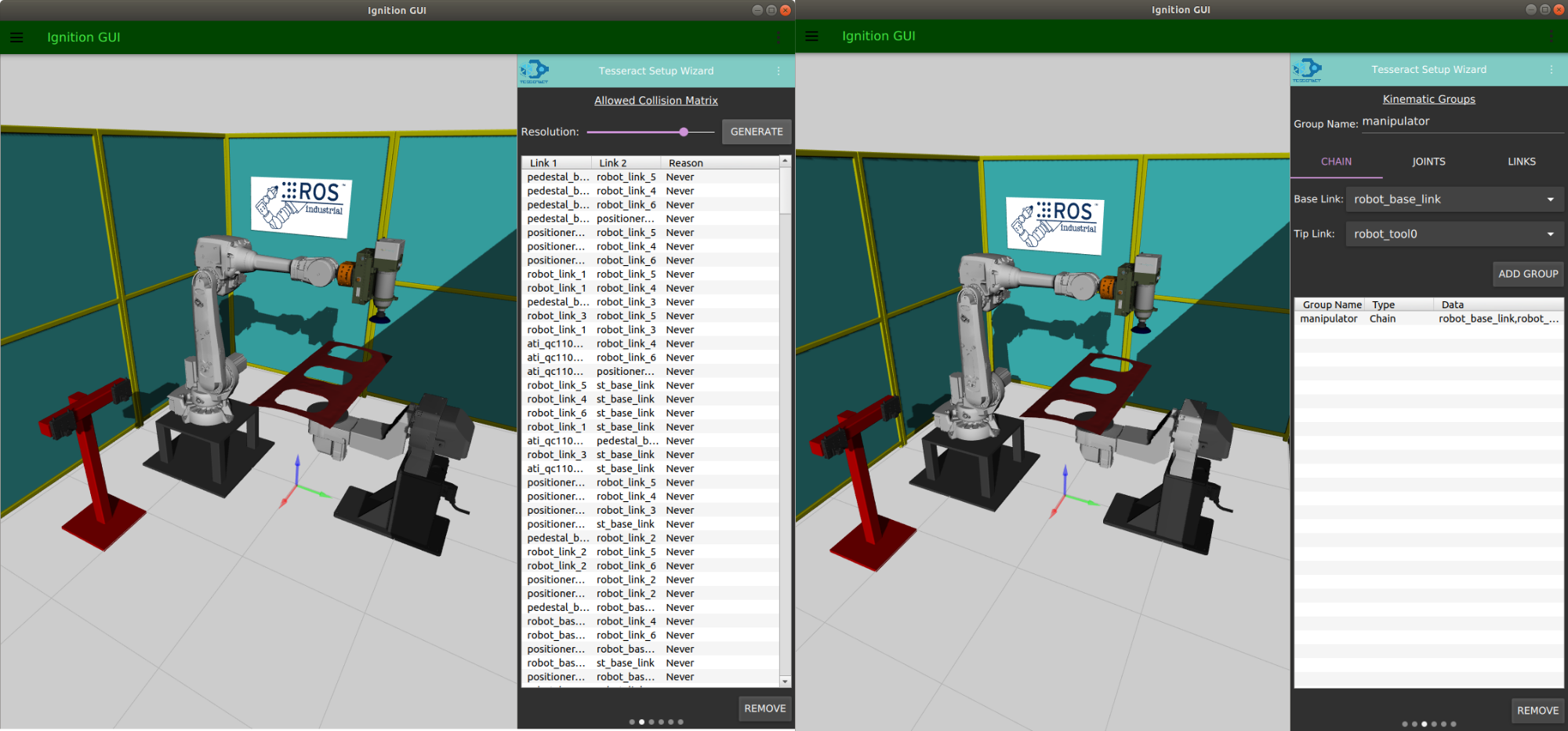The width and height of the screenshot is (1568, 731).
Task: Go to first wizard page dot, left window
Action: coord(632,722)
